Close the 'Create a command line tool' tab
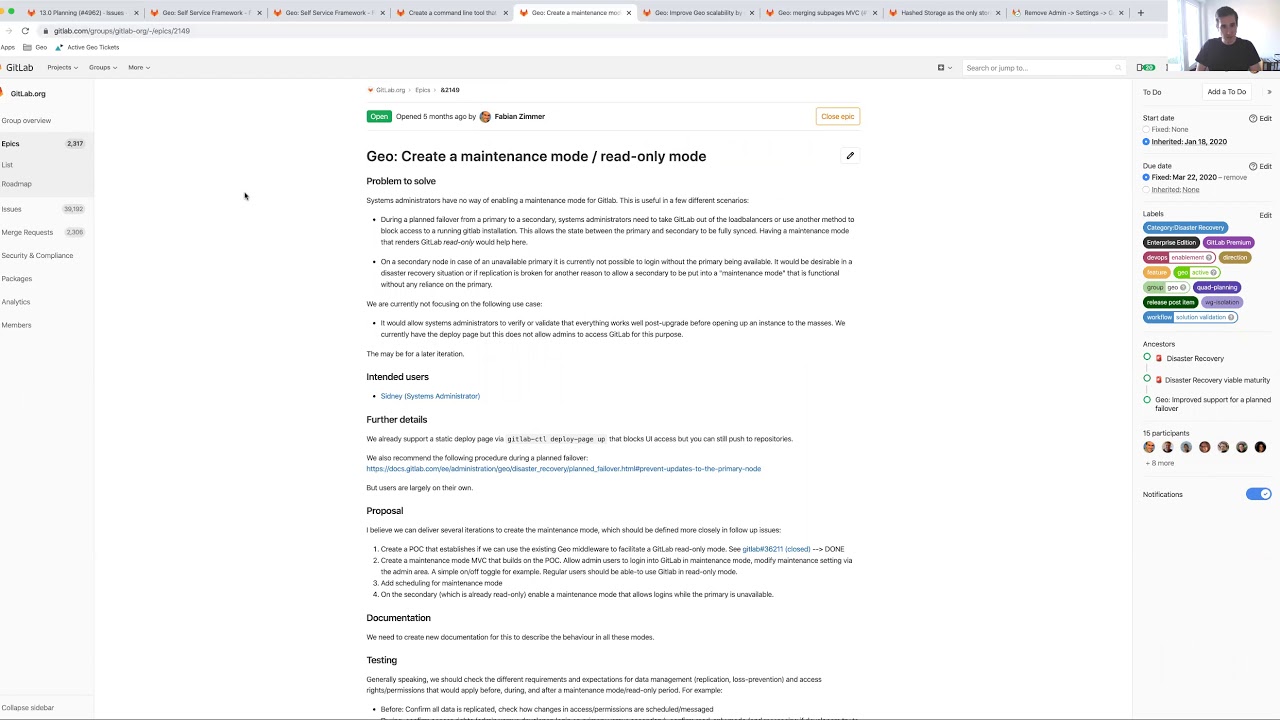1280x720 pixels. point(505,13)
